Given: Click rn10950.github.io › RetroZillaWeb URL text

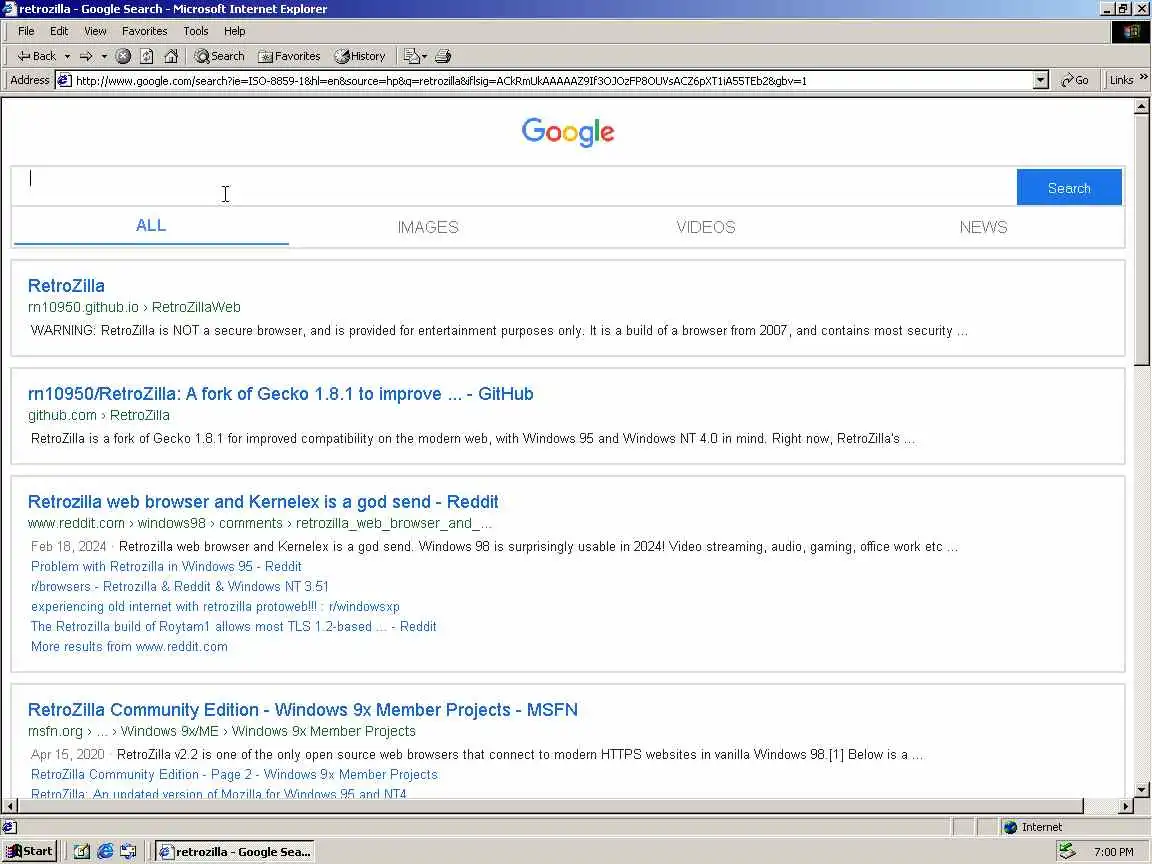Looking at the screenshot, I should [134, 307].
